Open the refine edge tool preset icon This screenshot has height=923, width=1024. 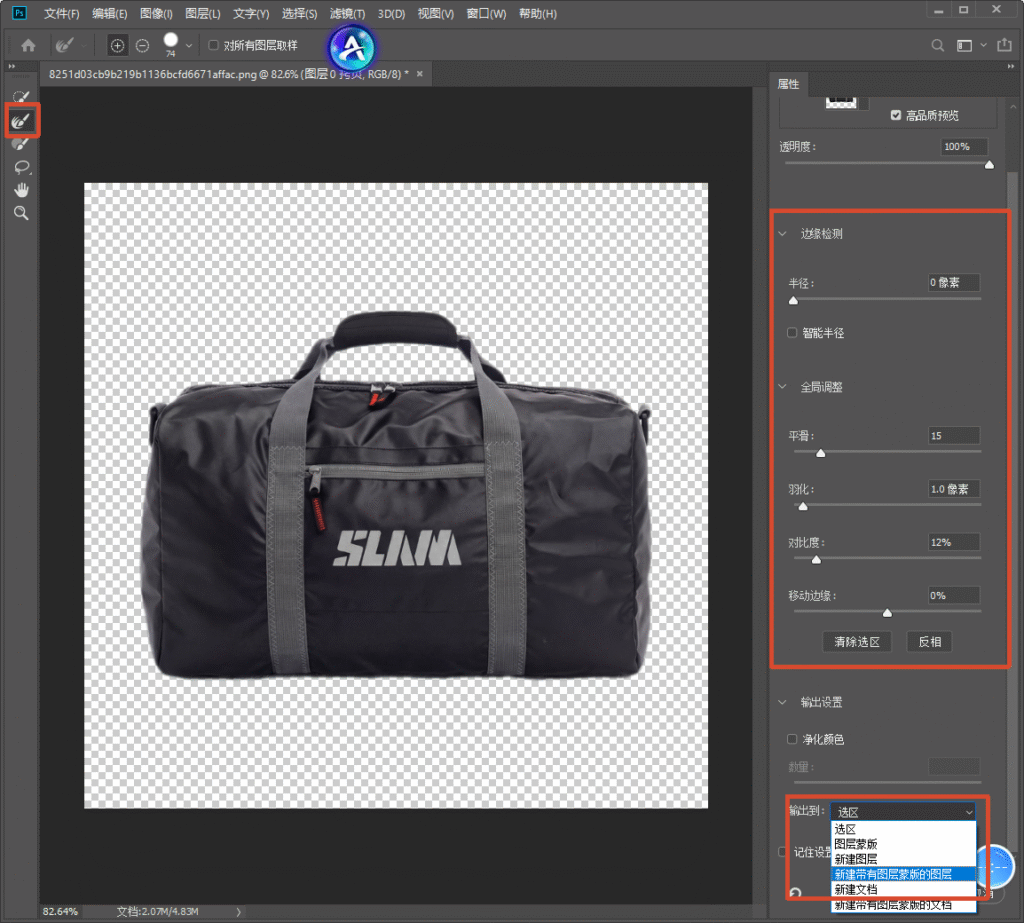(x=64, y=45)
